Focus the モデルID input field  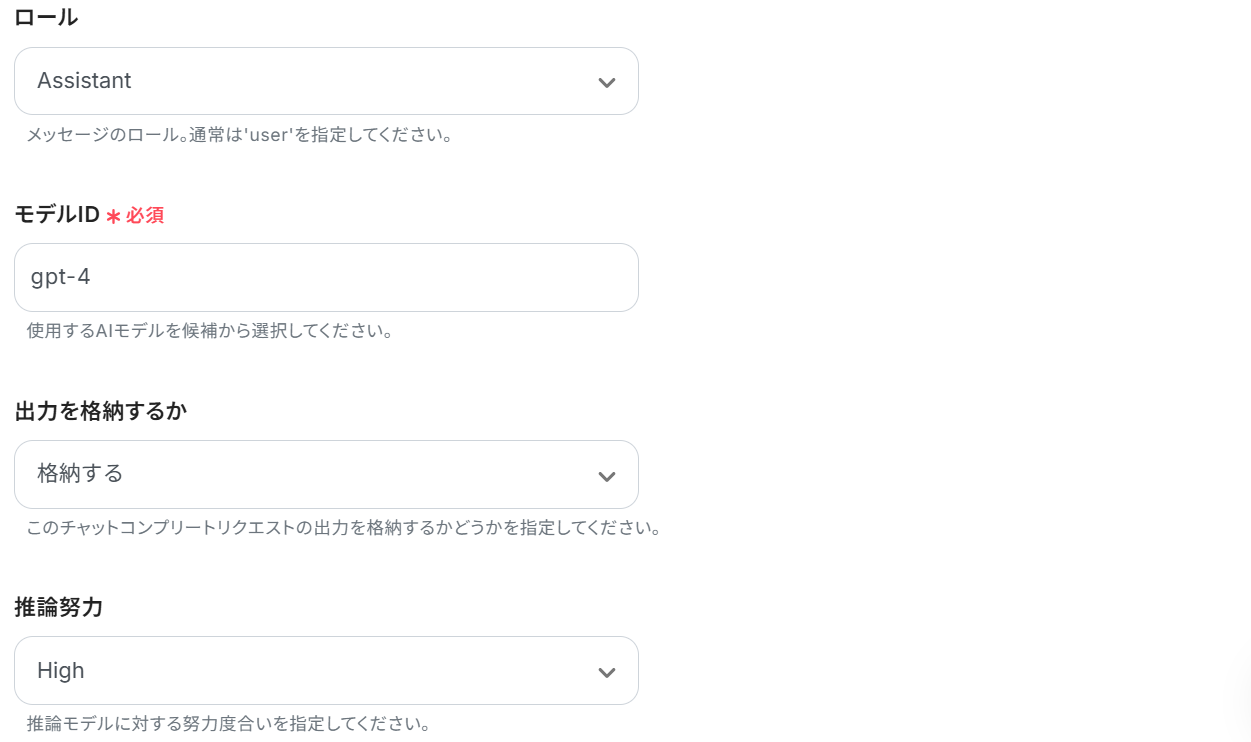point(326,277)
